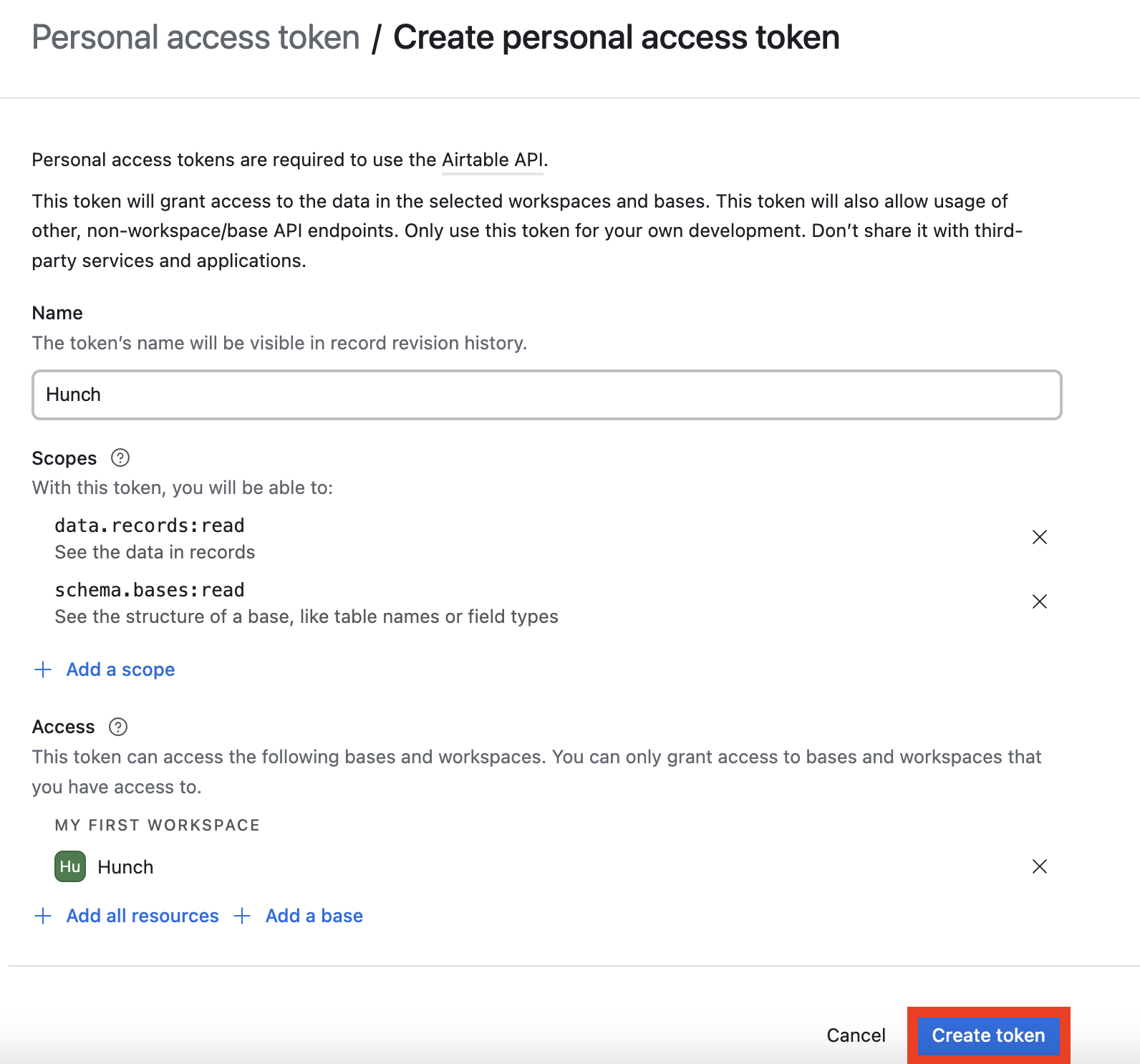Select the Hunch base entry under My First Workspace

click(x=125, y=866)
